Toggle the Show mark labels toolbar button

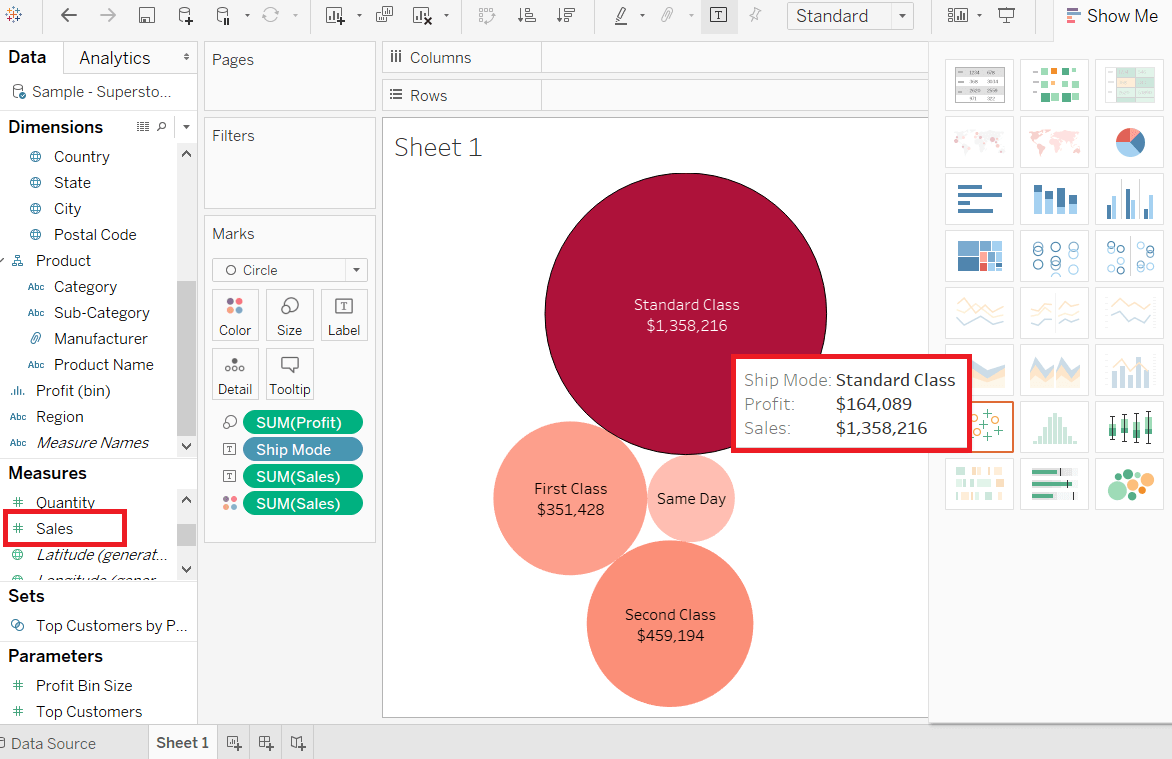pos(718,15)
